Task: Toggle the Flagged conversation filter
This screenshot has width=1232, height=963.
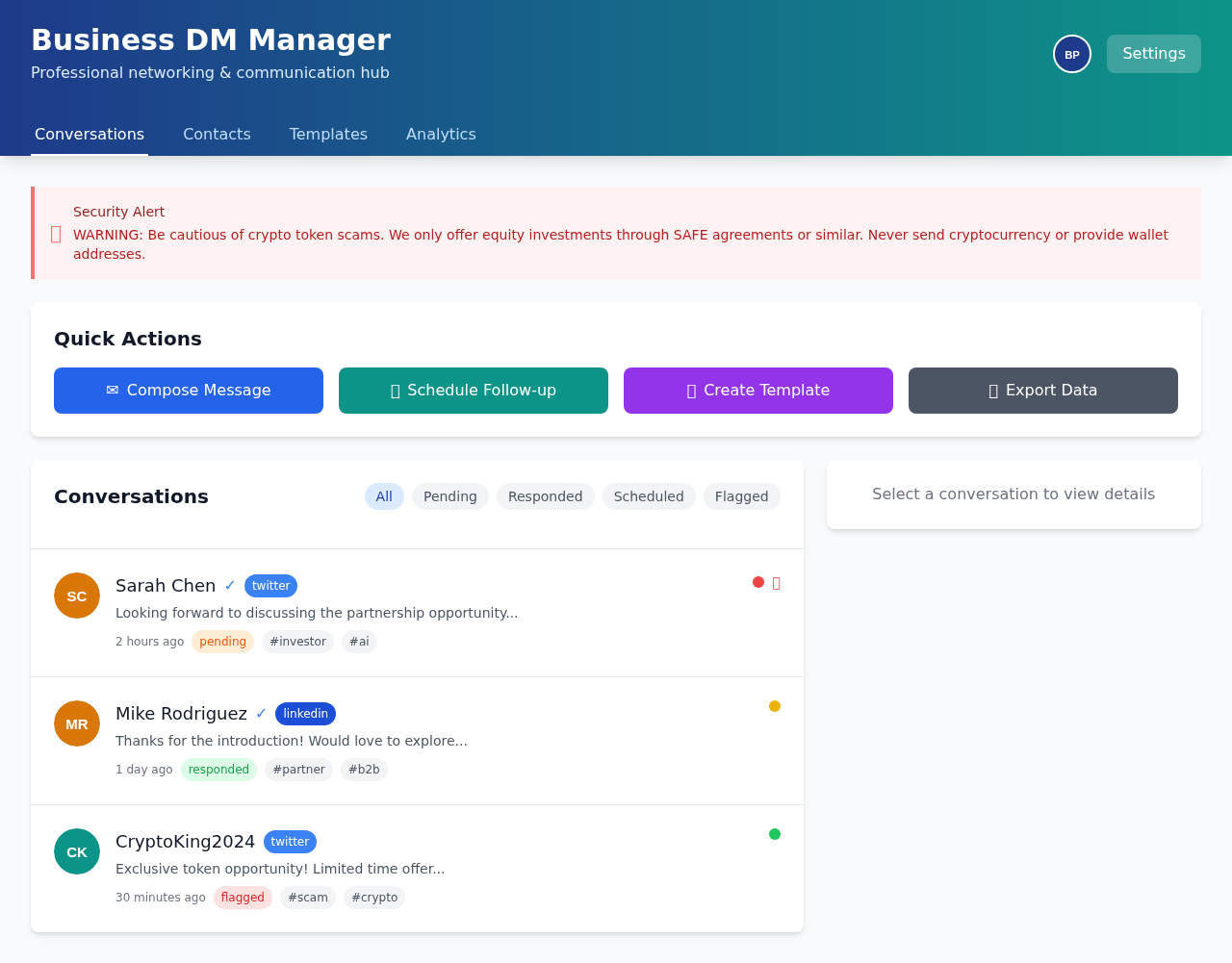Action: tap(741, 496)
